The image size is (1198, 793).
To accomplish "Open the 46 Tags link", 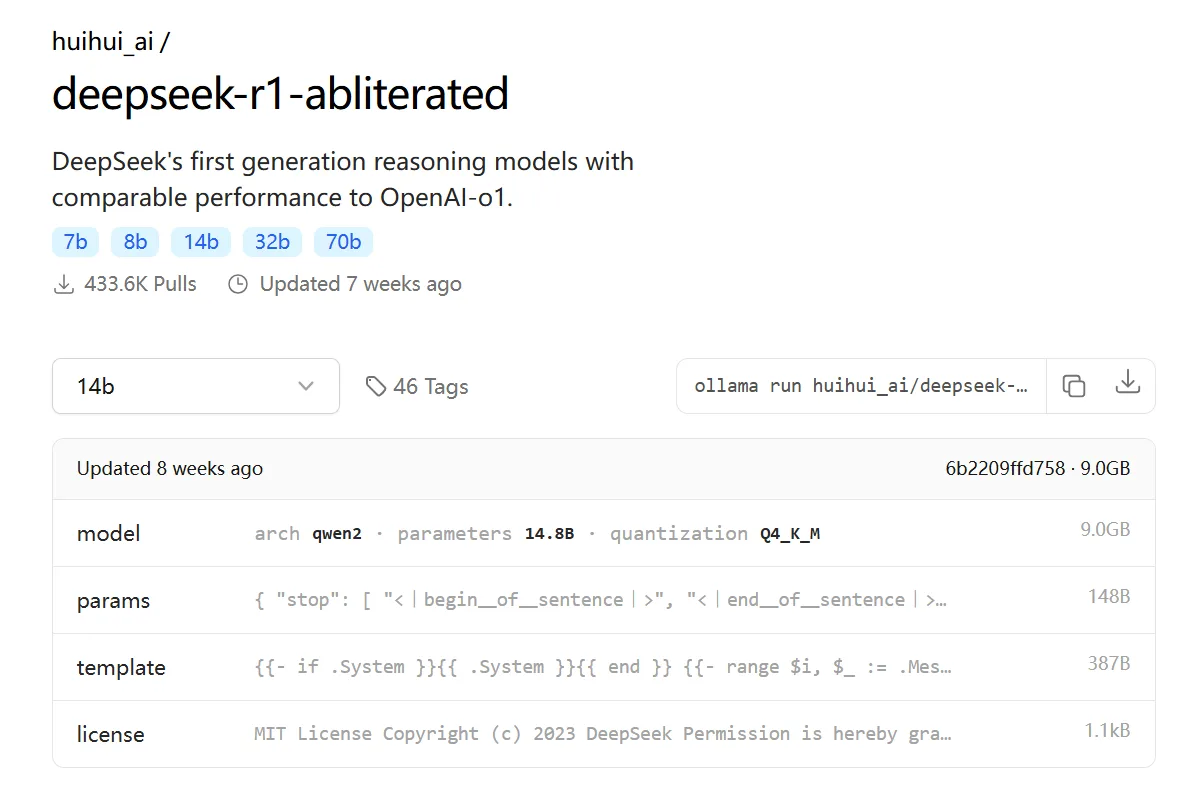I will point(417,387).
